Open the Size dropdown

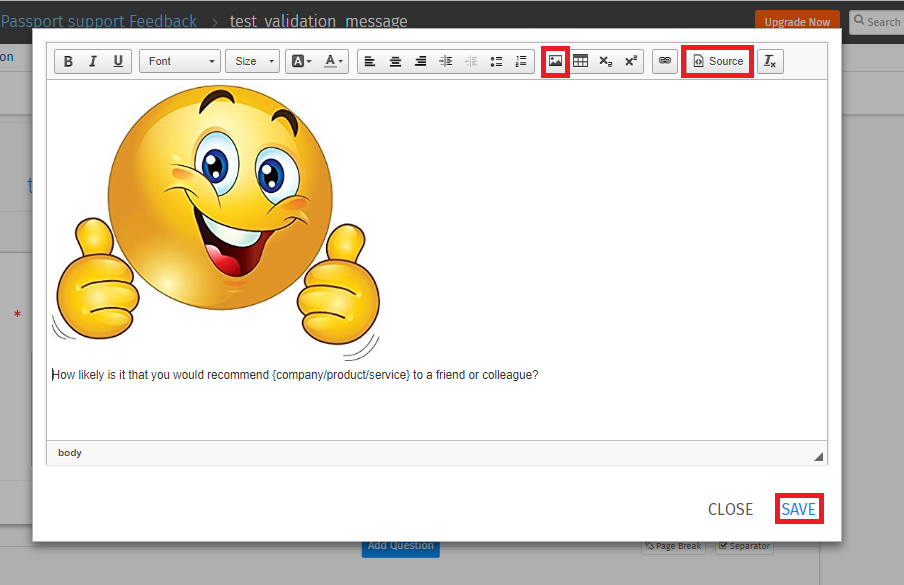click(252, 62)
